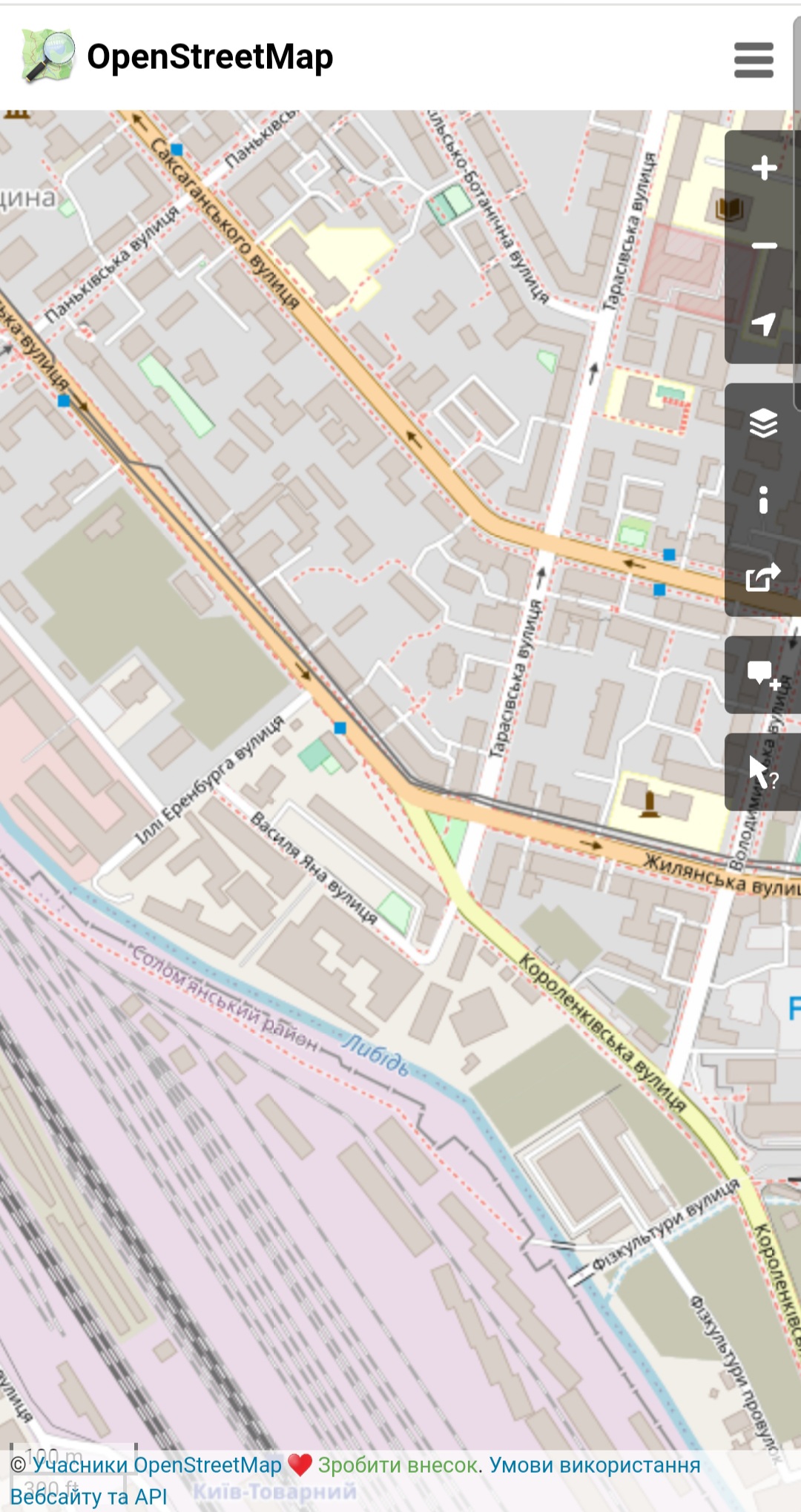The image size is (801, 1512).
Task: Click the Зробити внесок link
Action: 398,1465
